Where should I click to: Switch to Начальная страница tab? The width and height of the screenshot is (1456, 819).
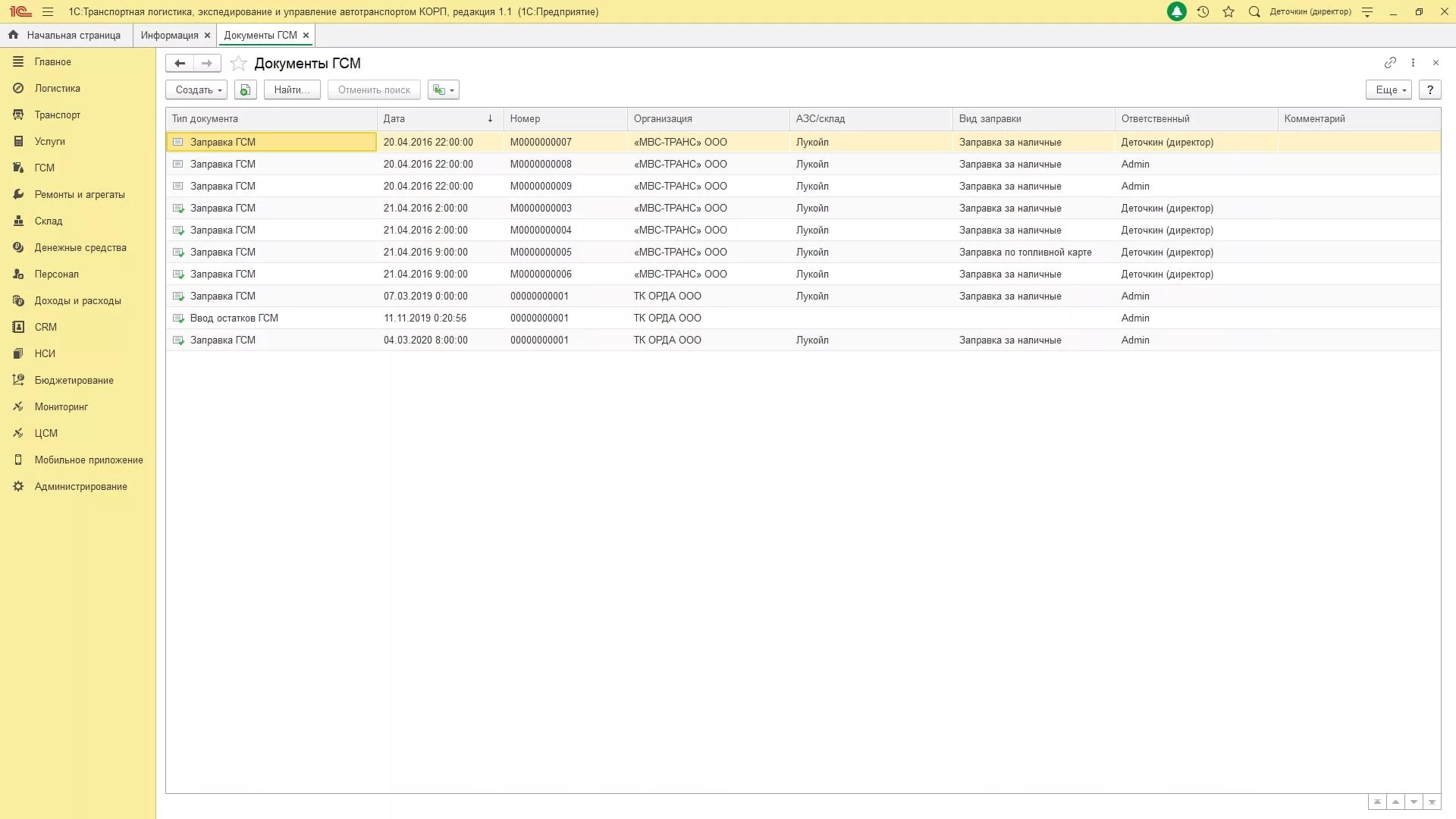66,35
